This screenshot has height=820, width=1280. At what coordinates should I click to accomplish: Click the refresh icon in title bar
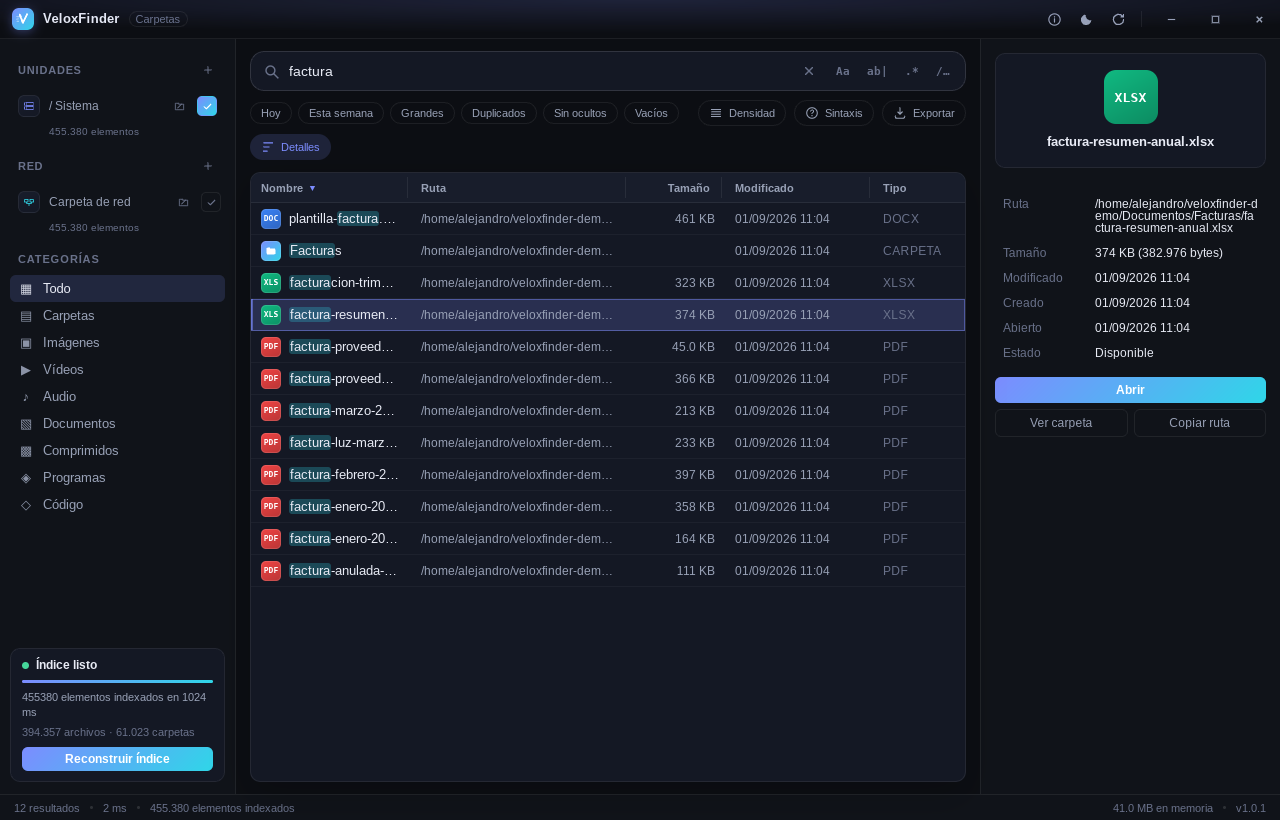coord(1118,19)
